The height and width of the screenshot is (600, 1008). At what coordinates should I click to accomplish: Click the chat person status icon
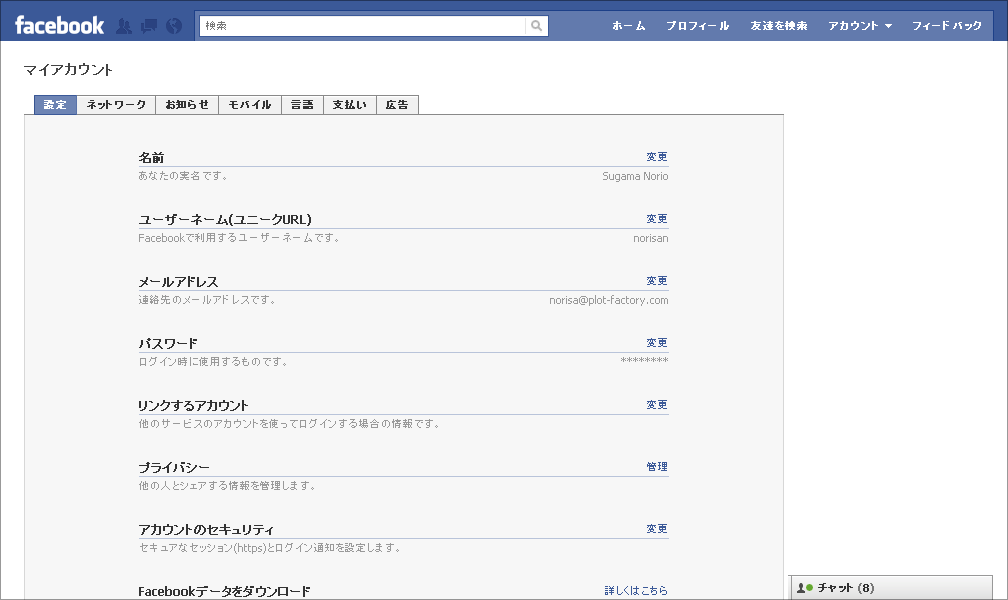pyautogui.click(x=804, y=588)
